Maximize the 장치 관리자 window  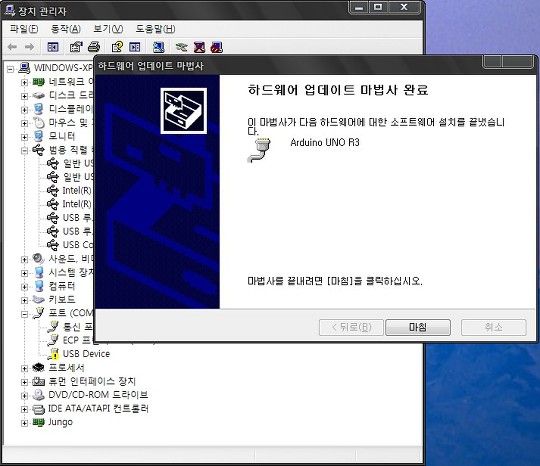[x=378, y=7]
